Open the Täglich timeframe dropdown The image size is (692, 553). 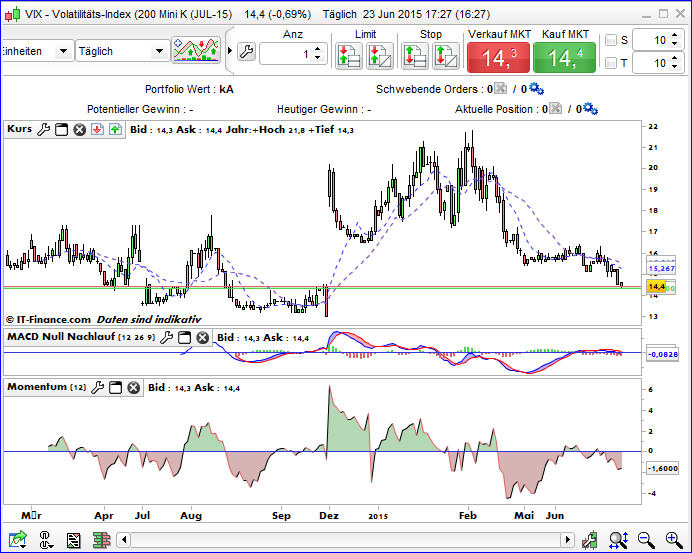coord(121,51)
